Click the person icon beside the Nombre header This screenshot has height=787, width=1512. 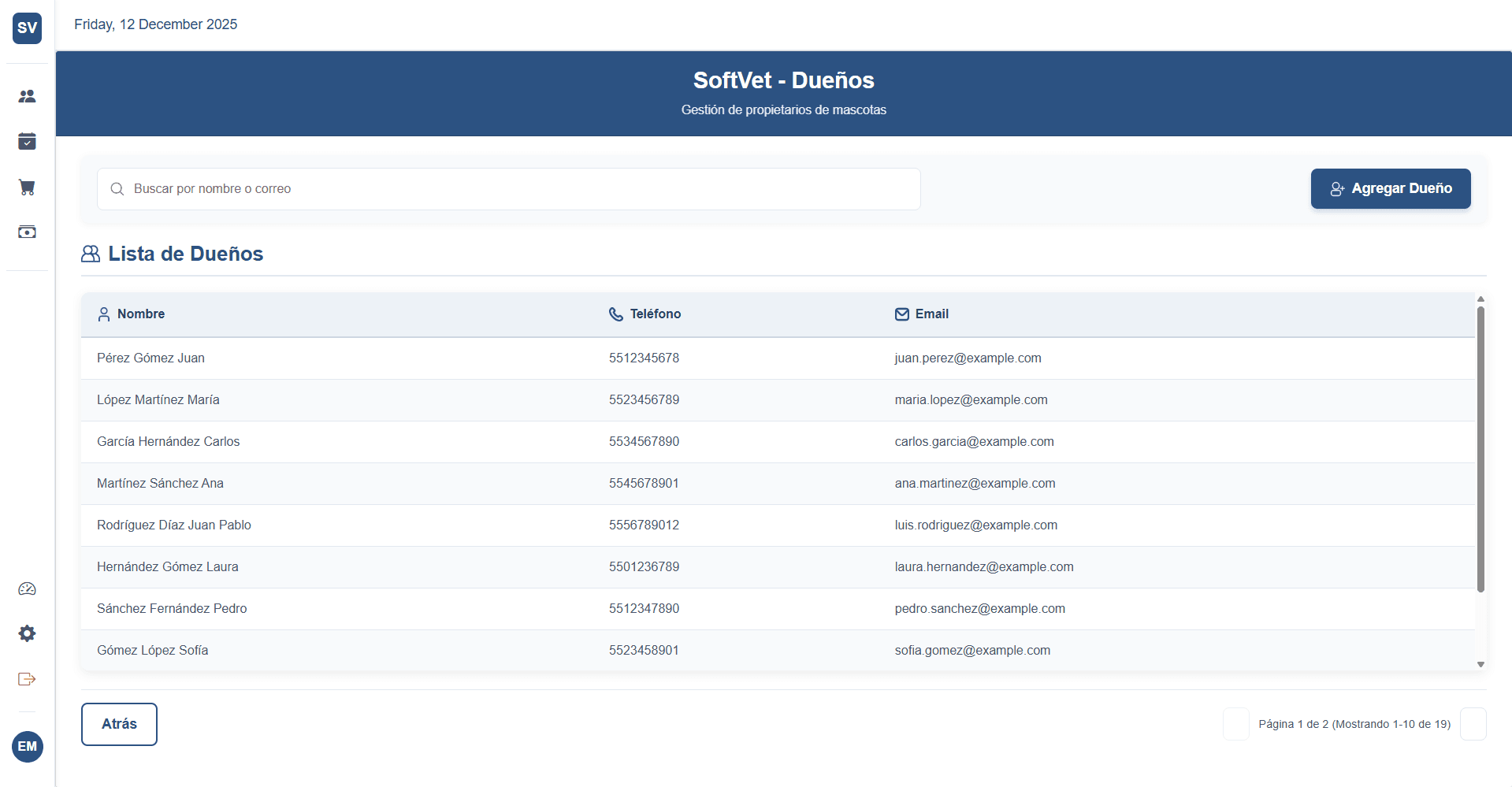104,314
